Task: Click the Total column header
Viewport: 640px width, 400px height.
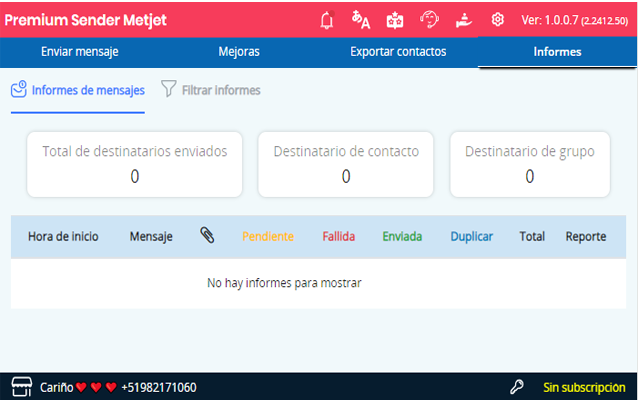Action: (532, 236)
